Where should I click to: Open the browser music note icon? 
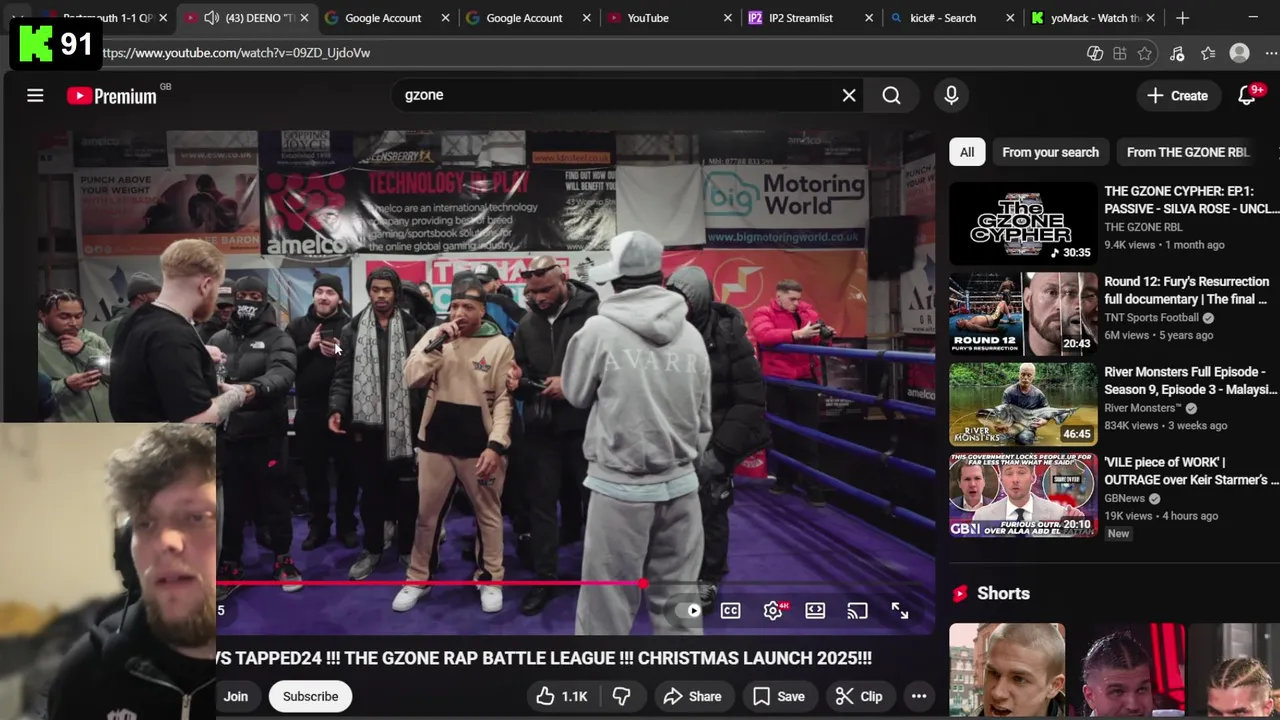(x=1177, y=54)
